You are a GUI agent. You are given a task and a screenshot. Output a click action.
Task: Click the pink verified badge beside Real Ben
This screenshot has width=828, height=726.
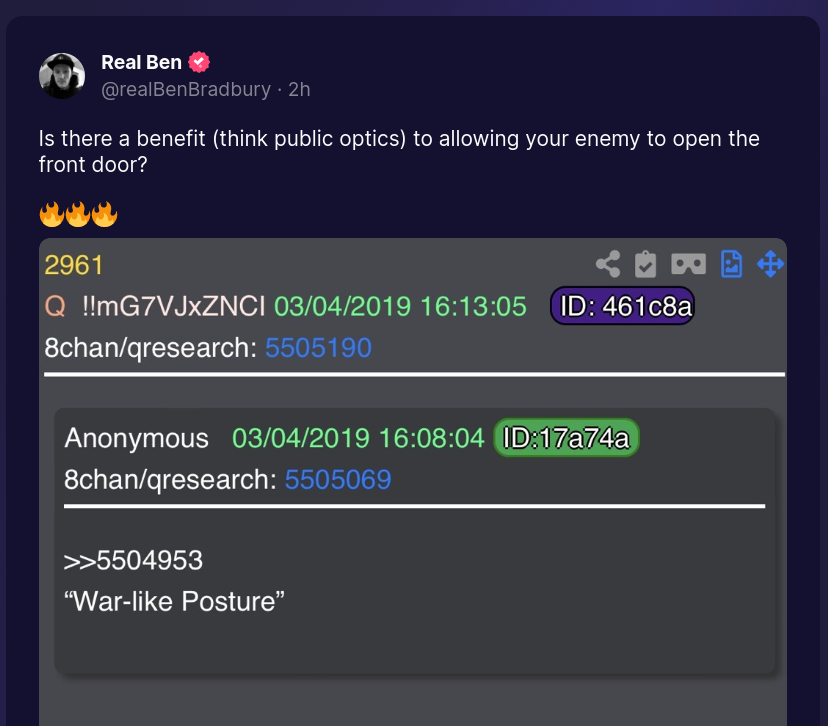199,62
